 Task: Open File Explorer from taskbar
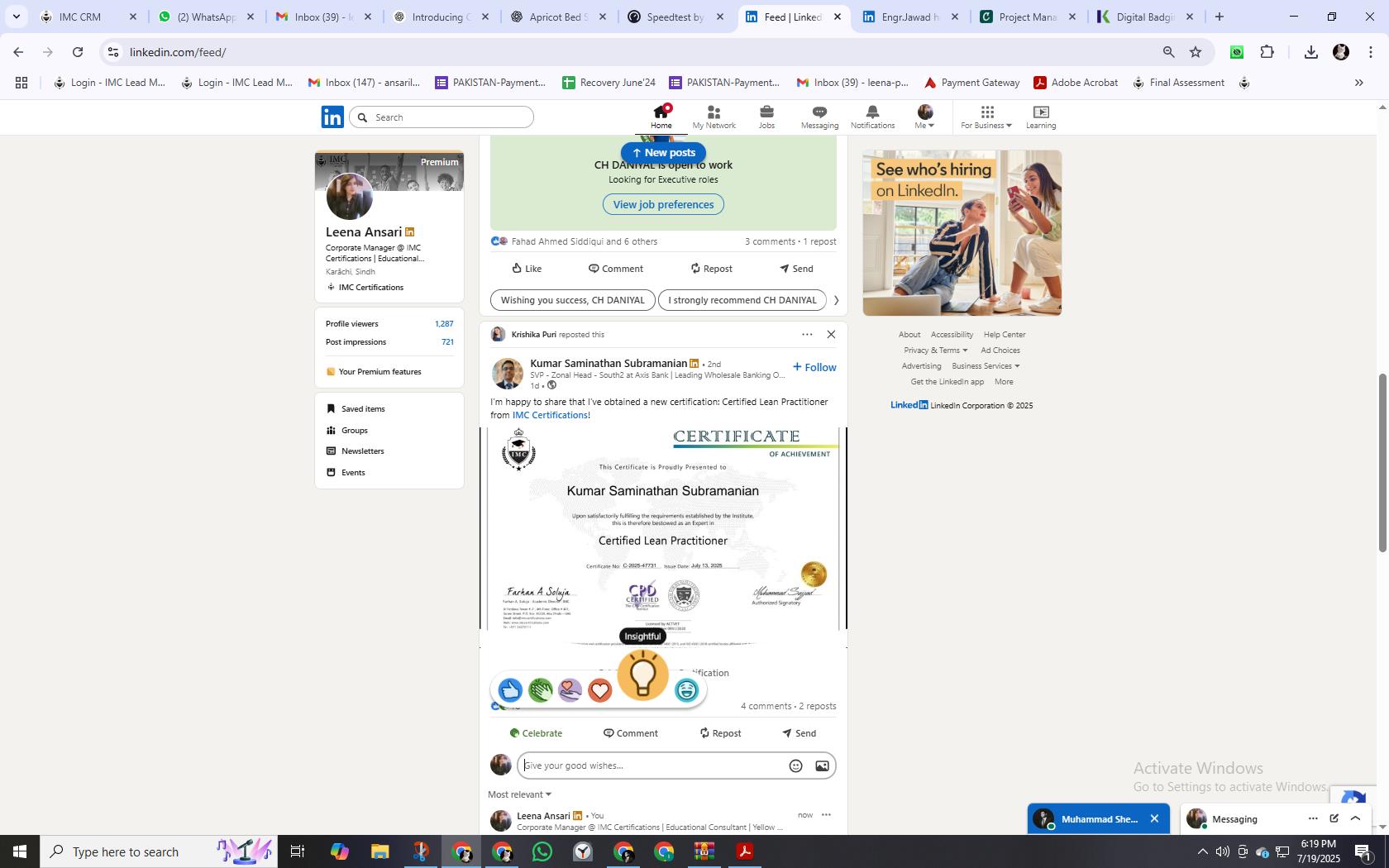point(379,851)
